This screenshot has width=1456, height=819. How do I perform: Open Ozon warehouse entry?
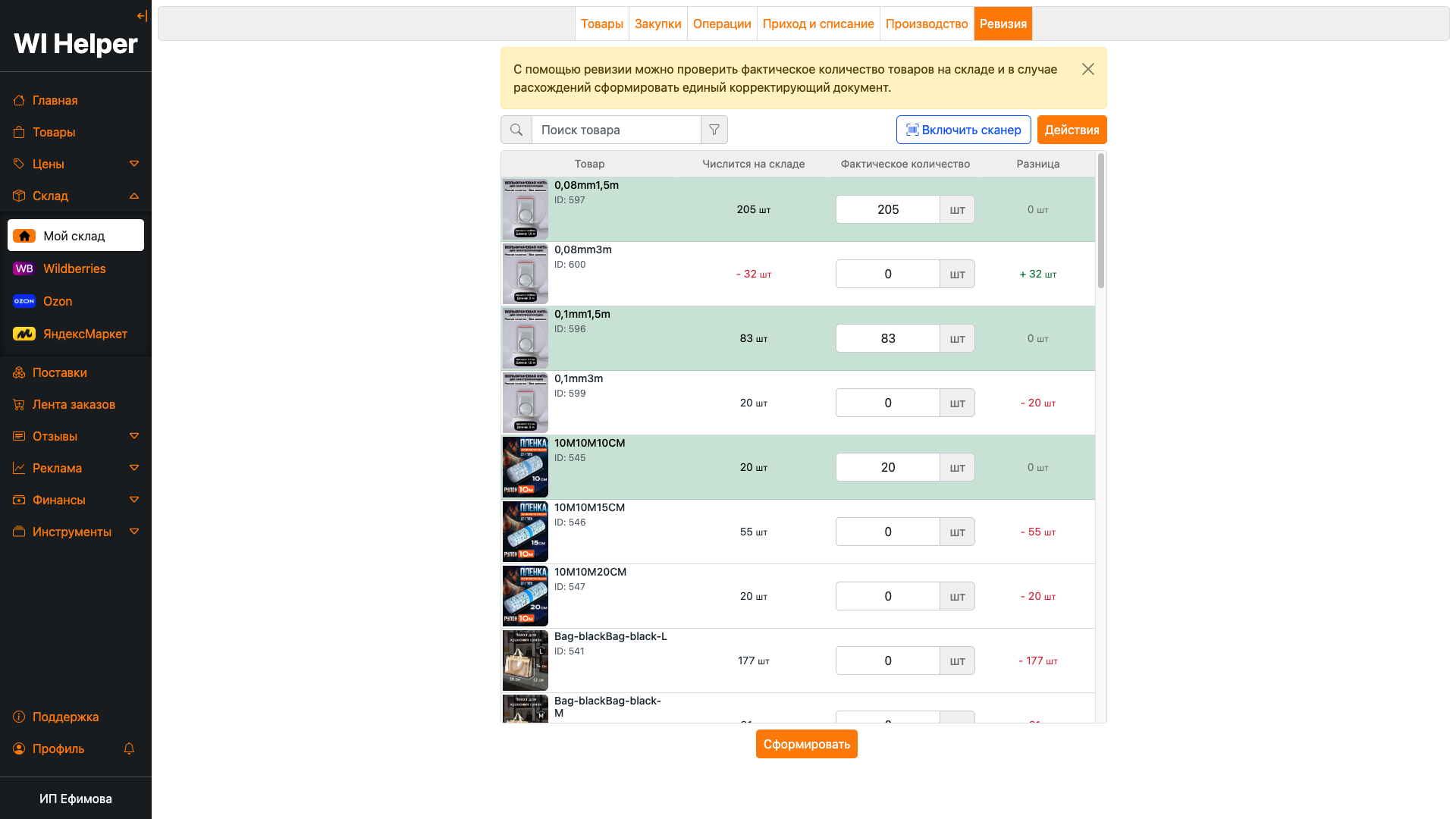tap(58, 301)
